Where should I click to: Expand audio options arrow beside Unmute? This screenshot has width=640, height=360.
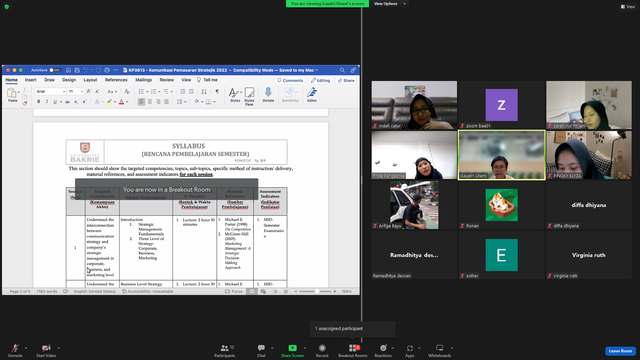26,348
